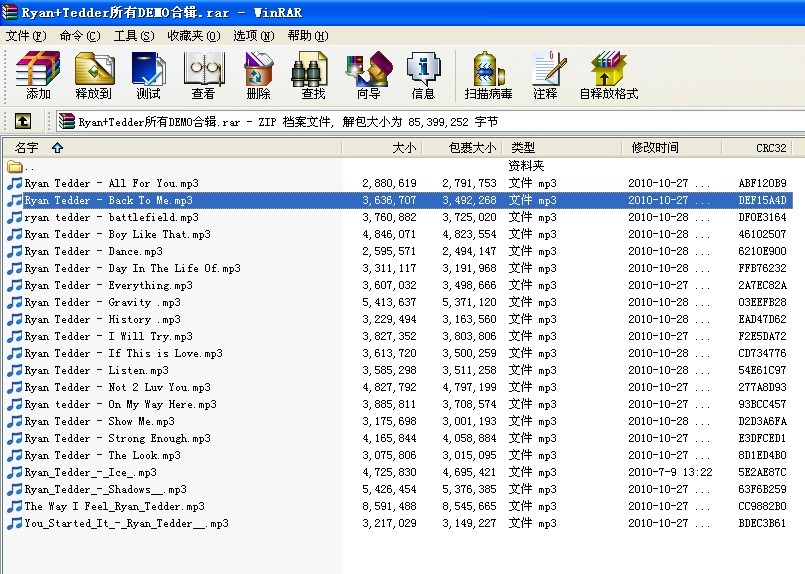Image resolution: width=805 pixels, height=574 pixels.
Task: Click the parent folder '..' icon
Action: [x=14, y=166]
